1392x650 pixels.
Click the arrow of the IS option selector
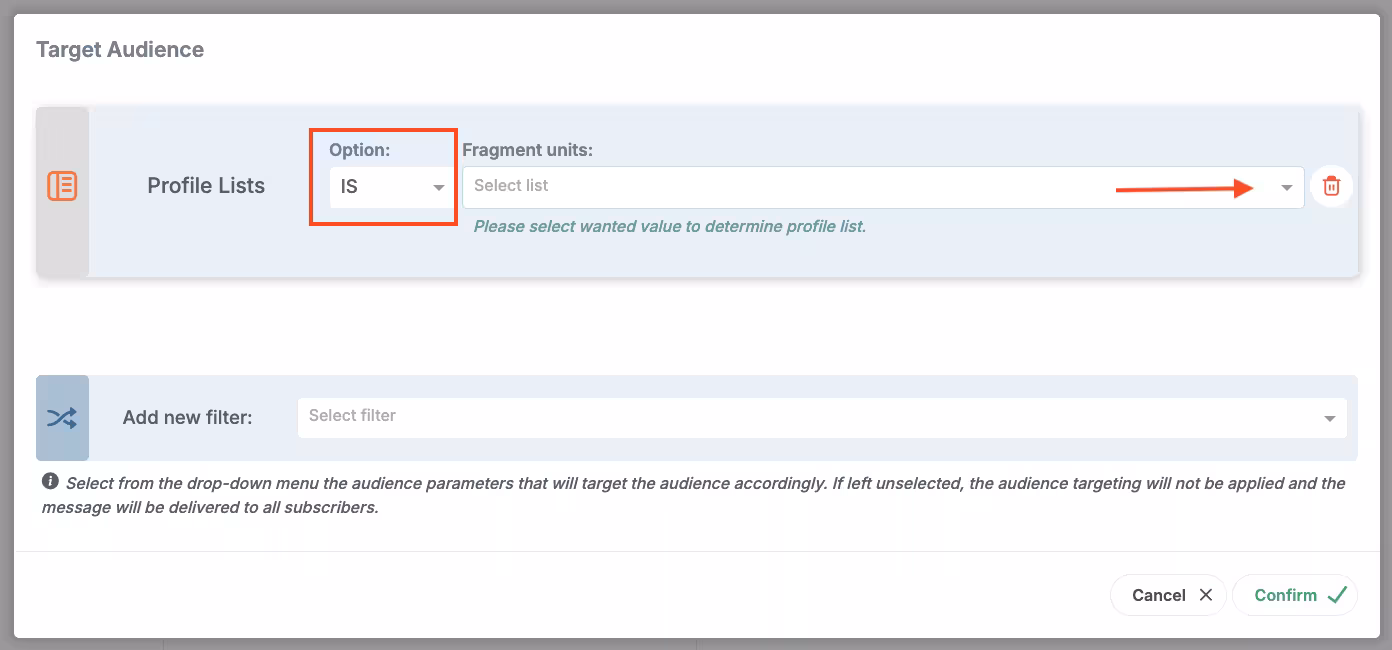(x=438, y=188)
